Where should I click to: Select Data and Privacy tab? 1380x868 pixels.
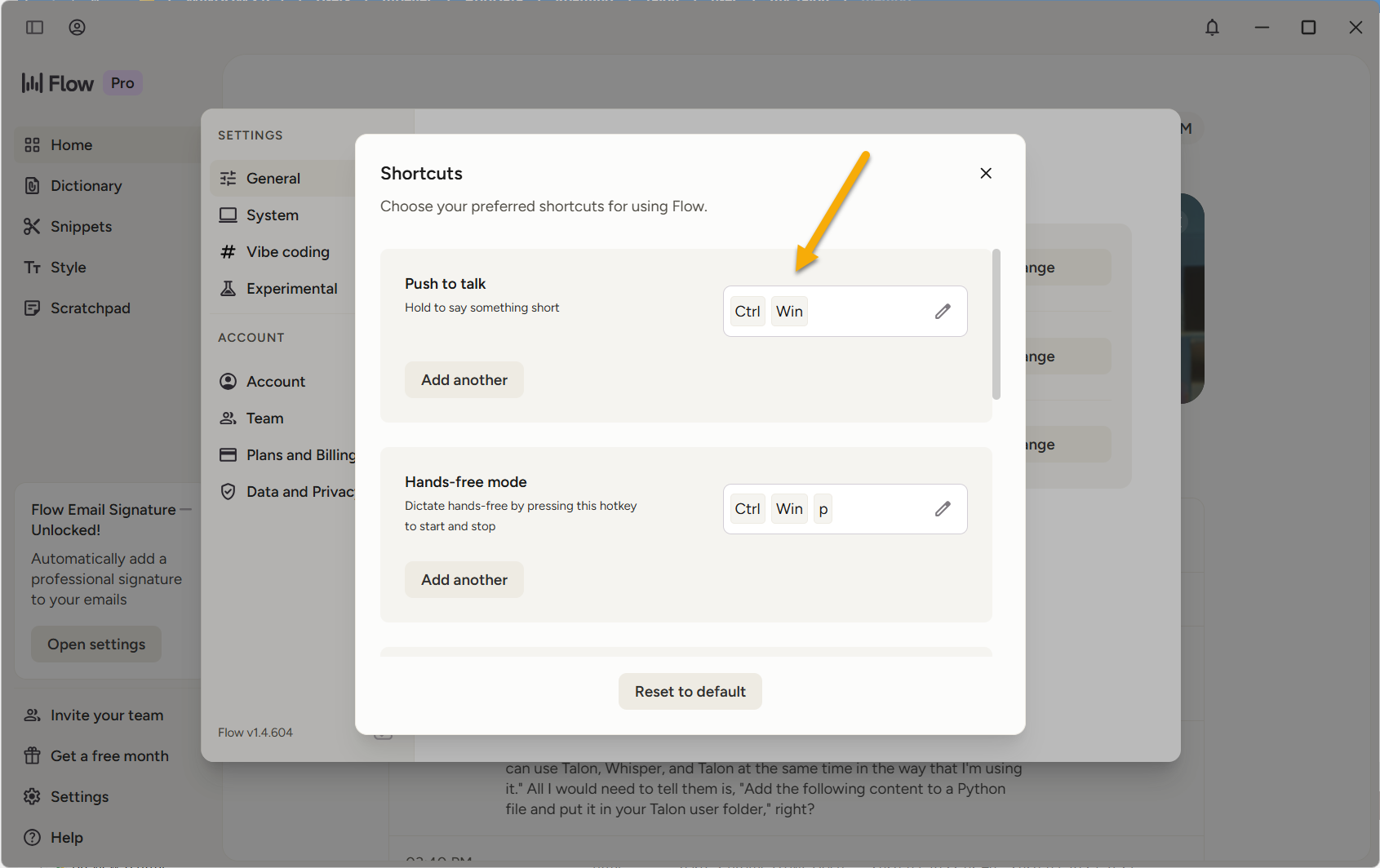coord(282,492)
